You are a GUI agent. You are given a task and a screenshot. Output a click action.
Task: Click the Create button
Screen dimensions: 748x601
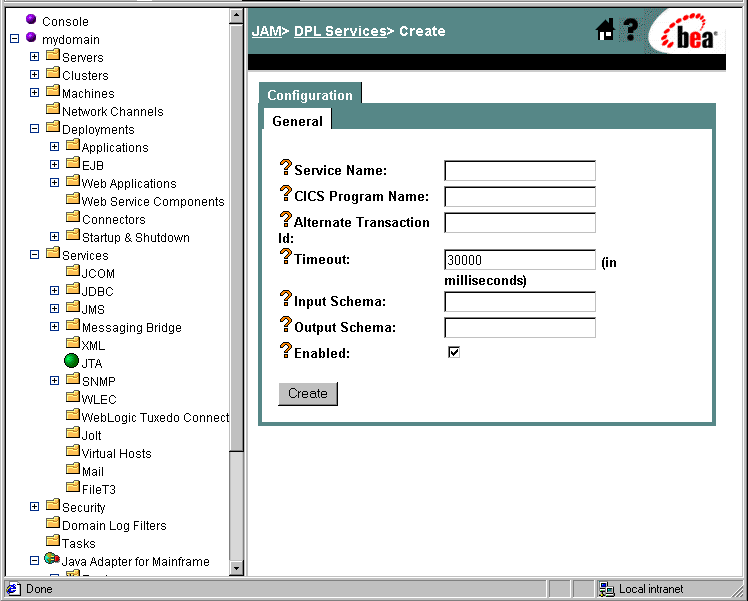click(308, 394)
